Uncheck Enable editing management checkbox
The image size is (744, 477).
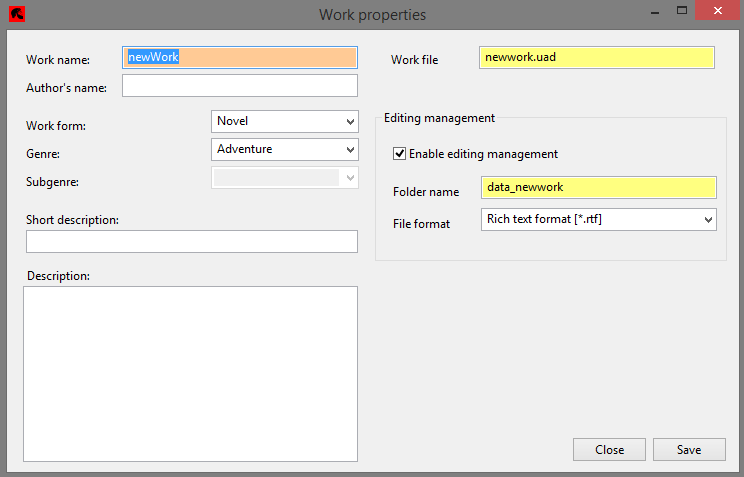point(399,154)
